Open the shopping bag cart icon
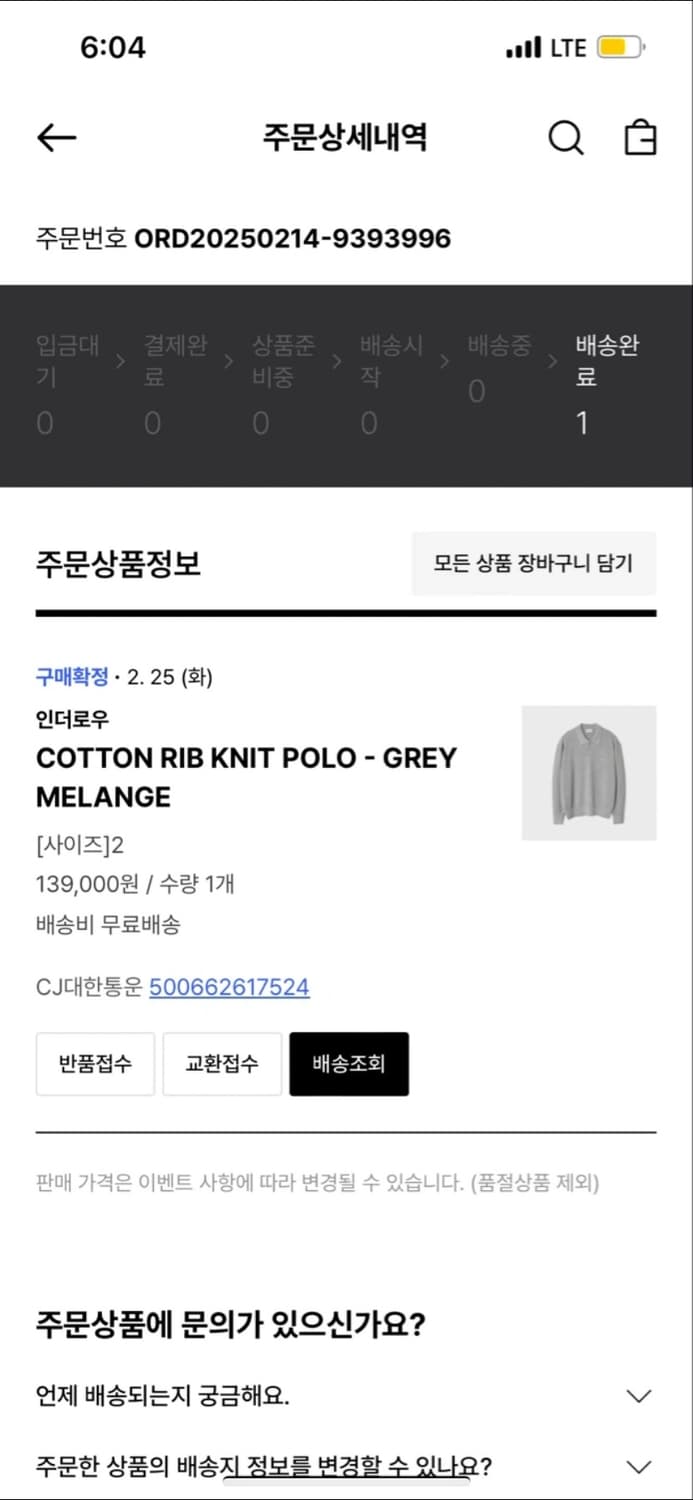 [640, 138]
